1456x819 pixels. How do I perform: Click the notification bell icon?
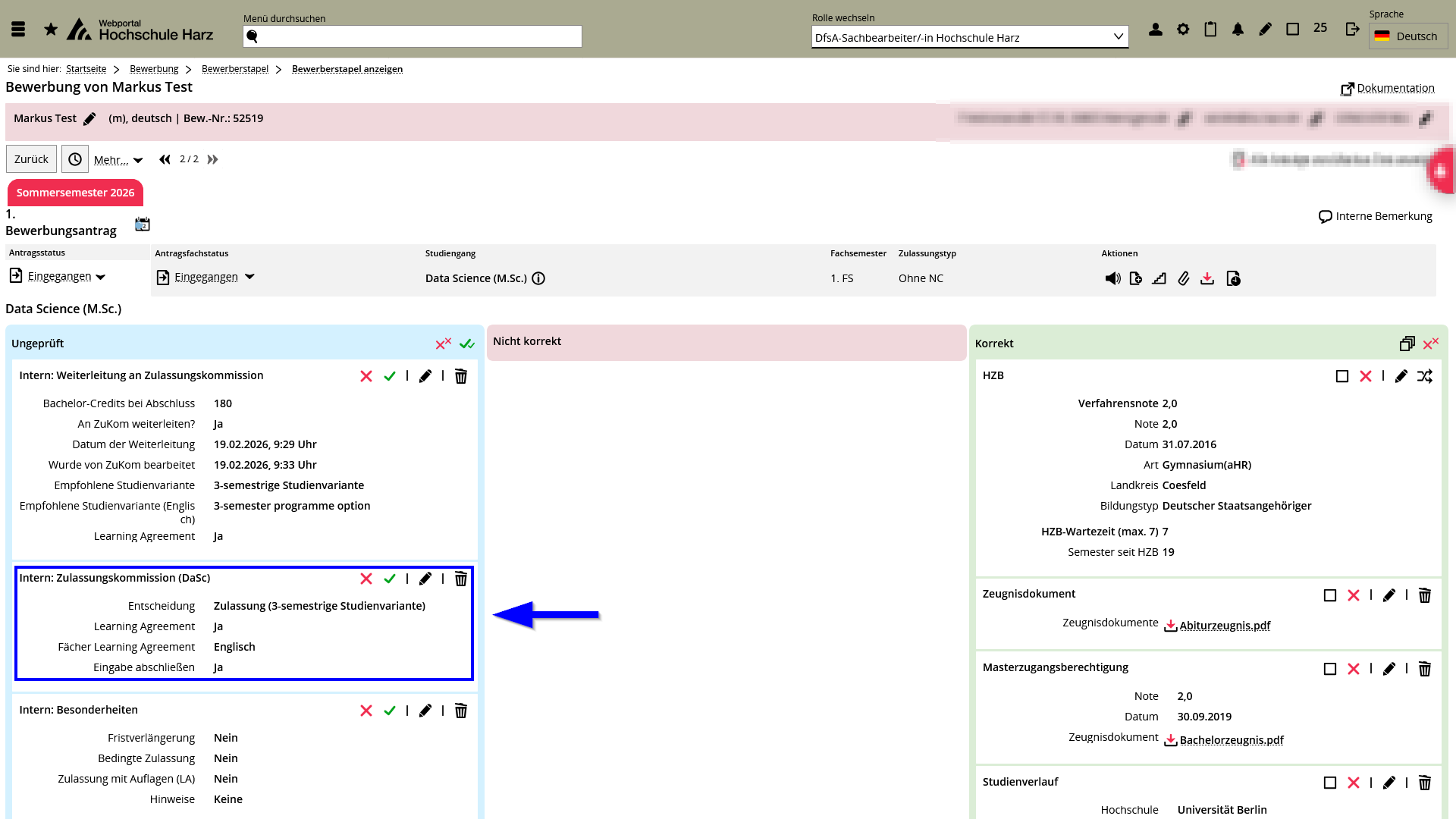(x=1238, y=30)
